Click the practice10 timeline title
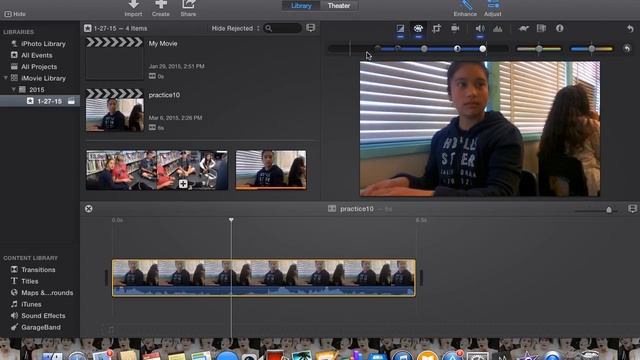This screenshot has height=360, width=640. coord(357,209)
